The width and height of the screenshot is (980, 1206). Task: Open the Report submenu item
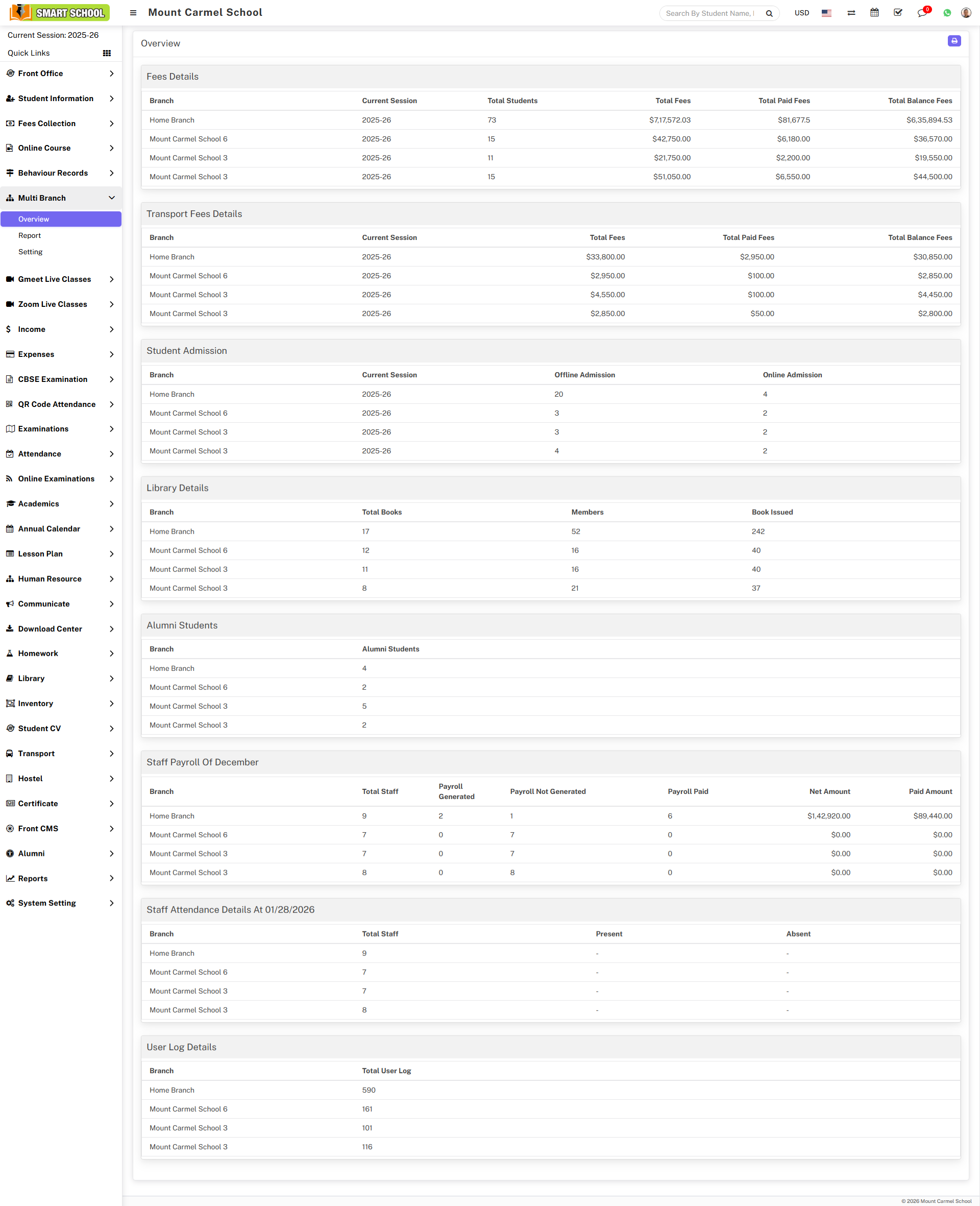pos(30,235)
